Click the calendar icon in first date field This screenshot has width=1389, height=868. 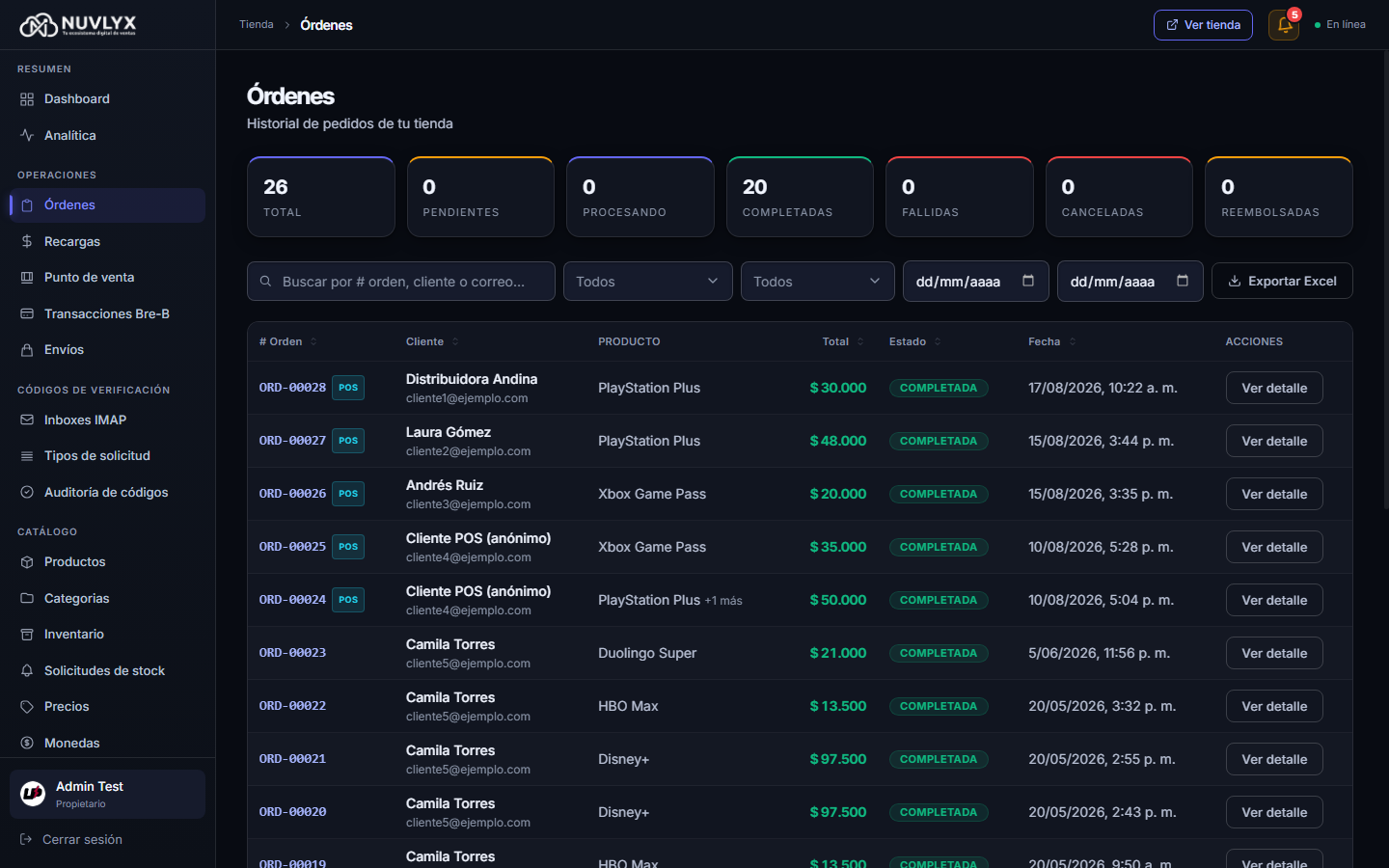pos(1028,281)
